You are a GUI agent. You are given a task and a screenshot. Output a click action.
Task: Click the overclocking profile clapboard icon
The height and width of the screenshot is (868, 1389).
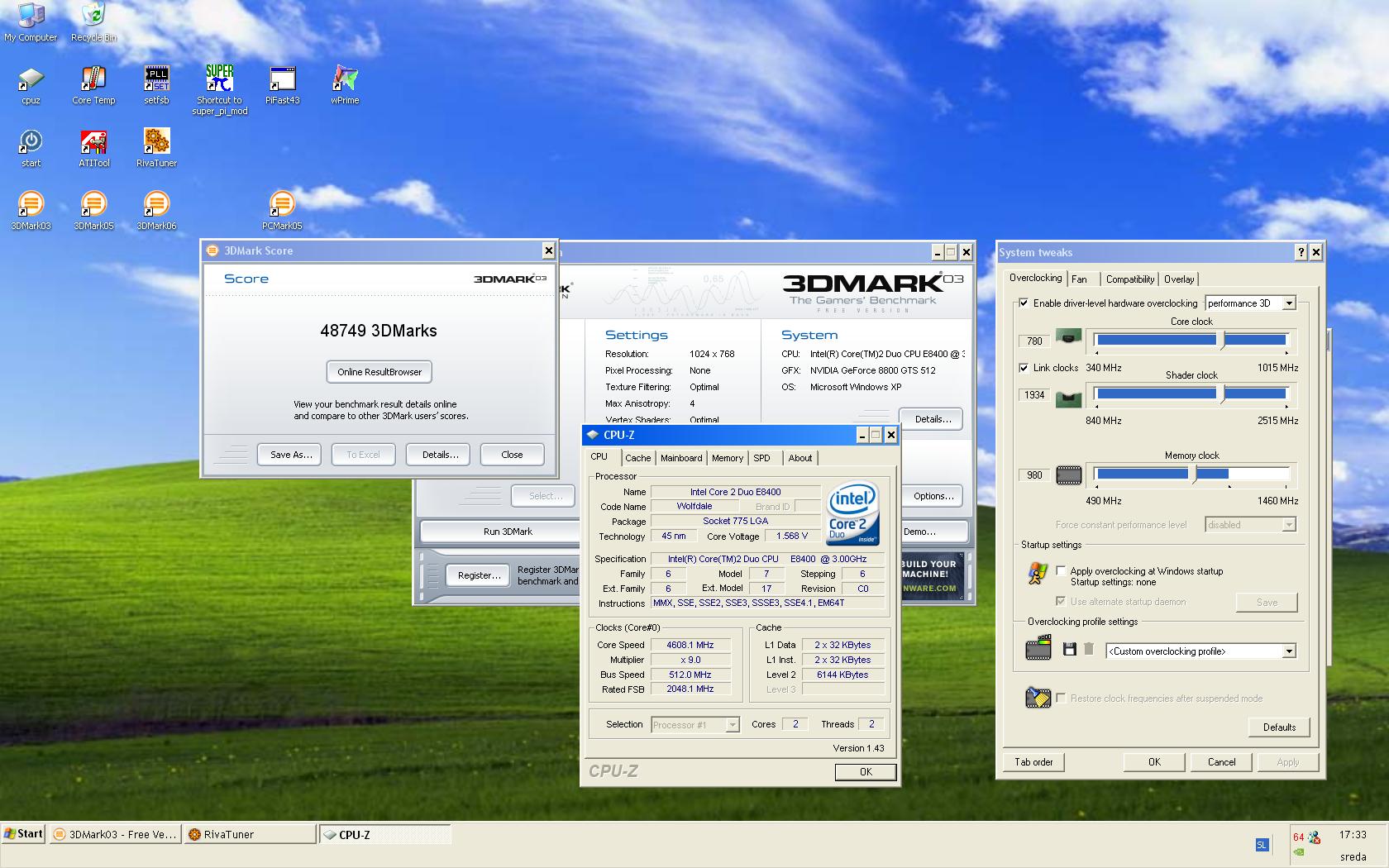(x=1038, y=647)
